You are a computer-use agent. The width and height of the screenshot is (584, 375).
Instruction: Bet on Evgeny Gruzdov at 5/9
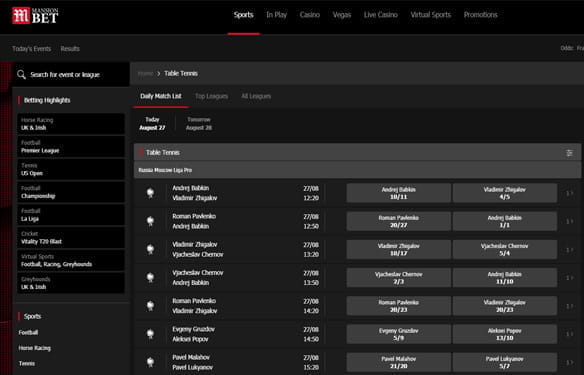399,334
